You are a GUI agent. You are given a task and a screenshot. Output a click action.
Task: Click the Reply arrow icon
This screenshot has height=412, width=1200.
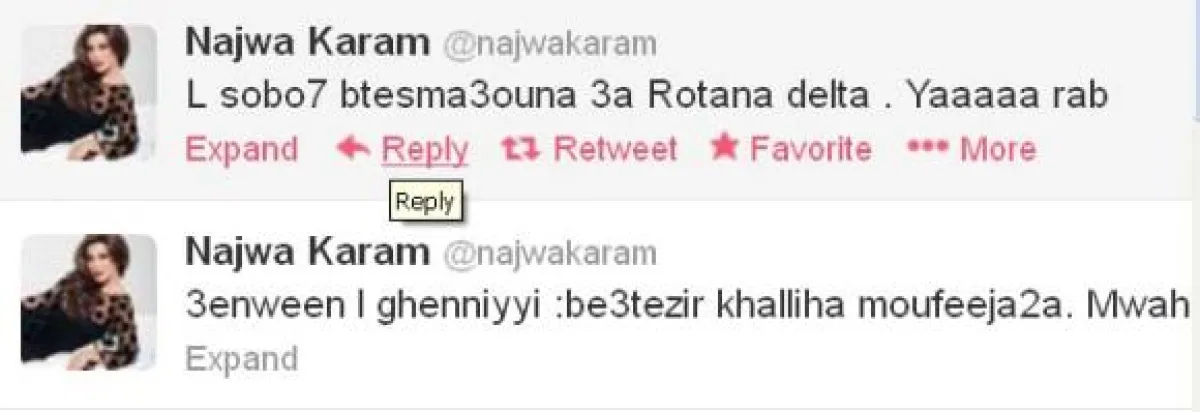pos(355,150)
